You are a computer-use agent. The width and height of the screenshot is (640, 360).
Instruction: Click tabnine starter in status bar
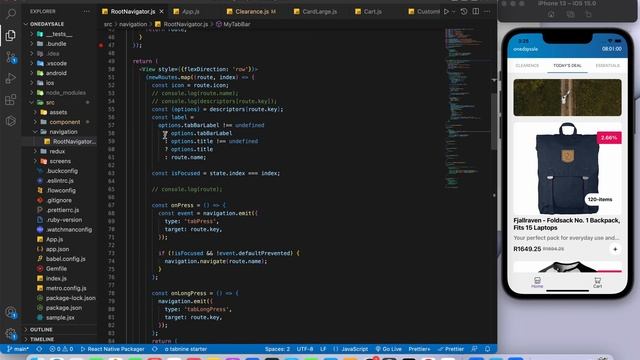pos(186,349)
